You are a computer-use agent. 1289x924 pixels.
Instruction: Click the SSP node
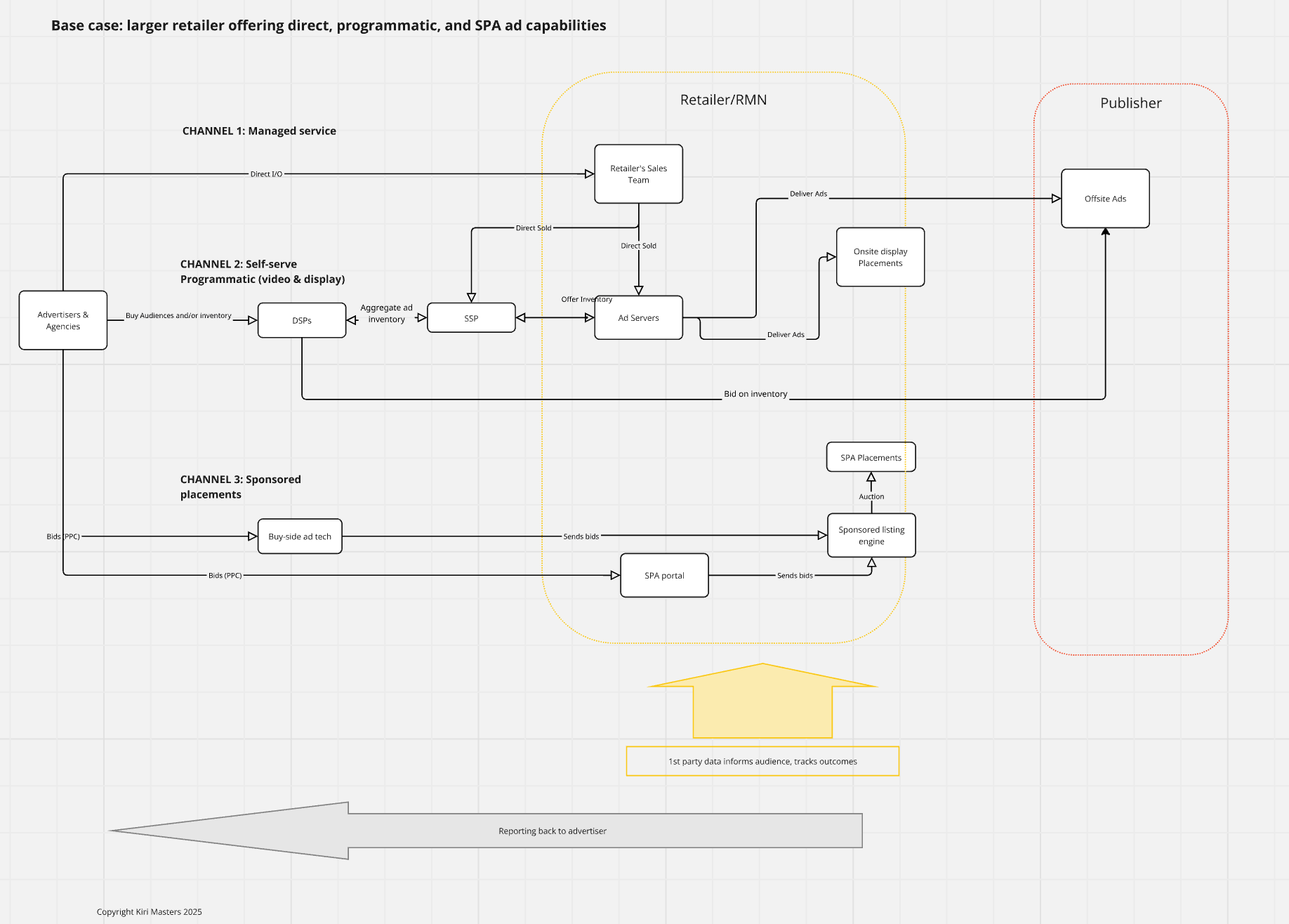point(471,318)
